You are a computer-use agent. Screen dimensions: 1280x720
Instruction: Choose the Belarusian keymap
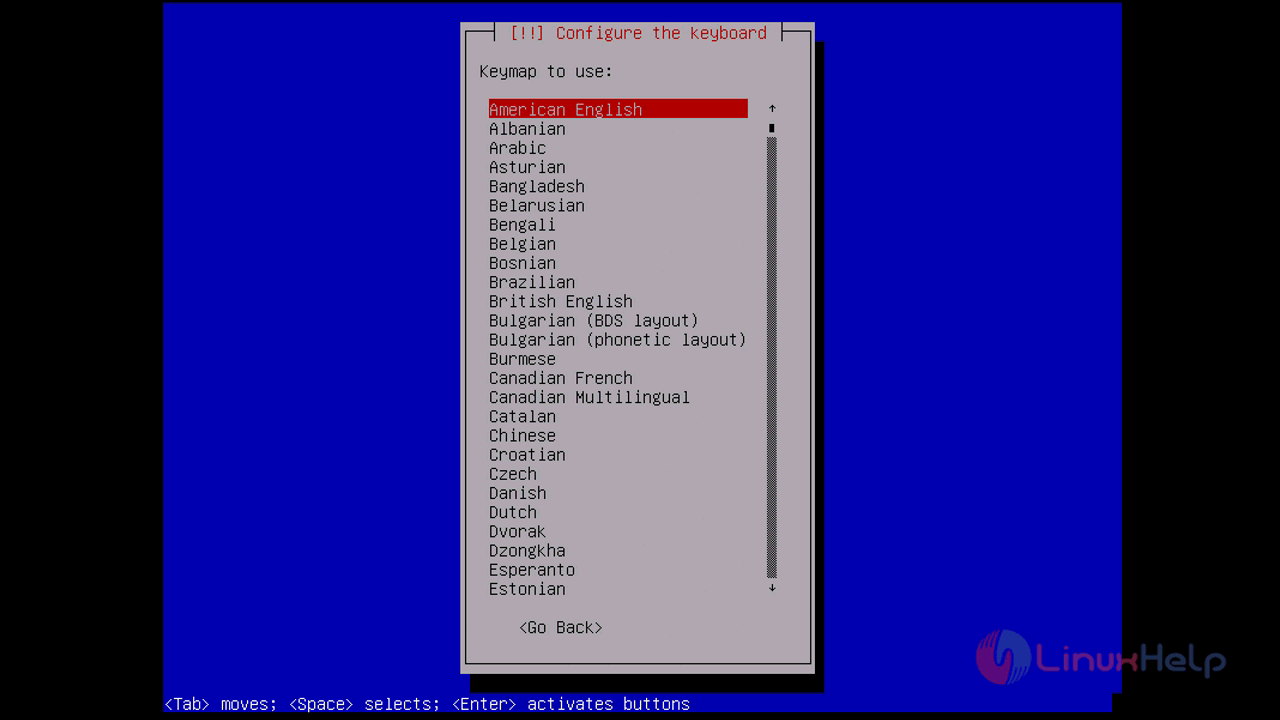click(x=537, y=205)
